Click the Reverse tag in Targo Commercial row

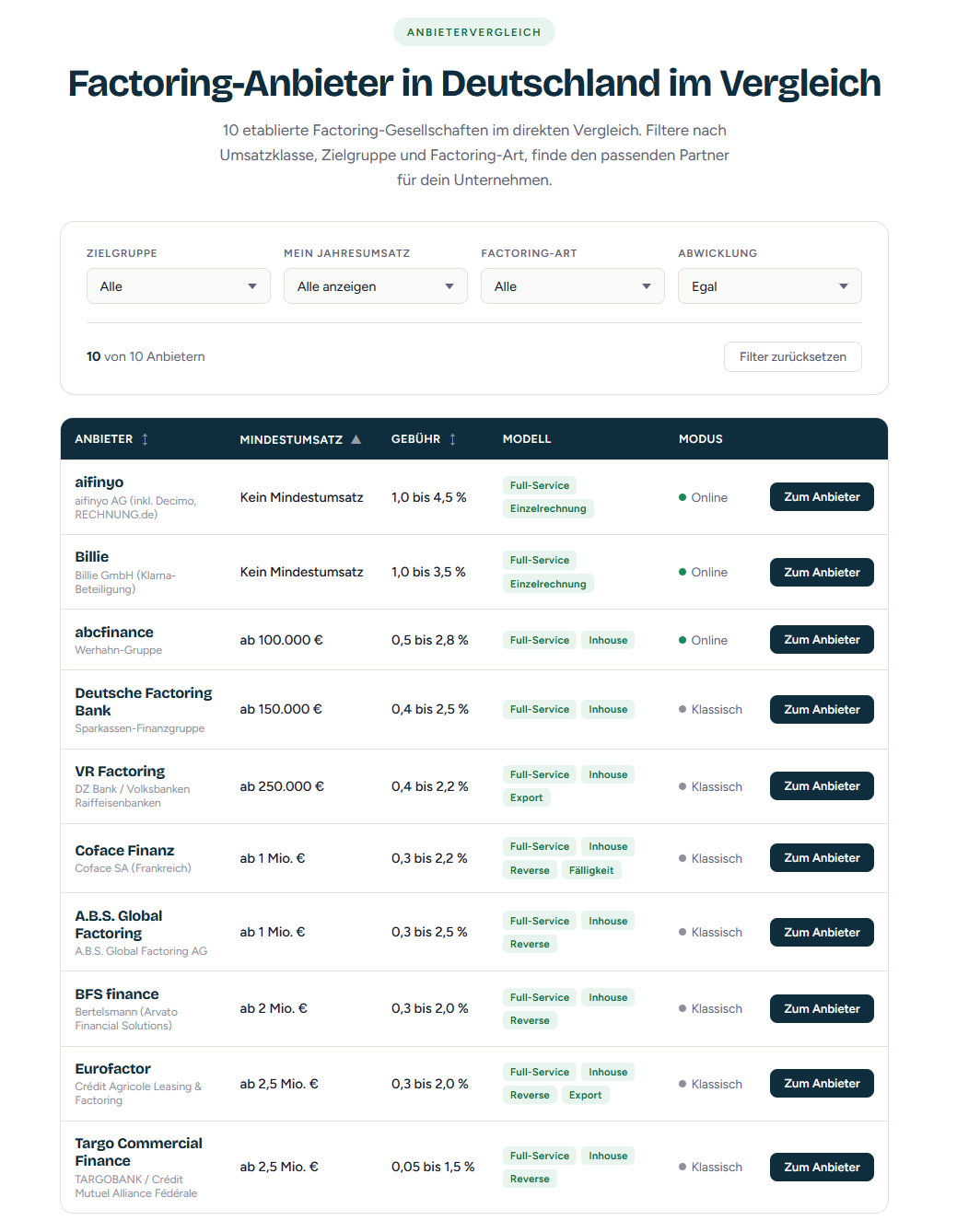[530, 1179]
